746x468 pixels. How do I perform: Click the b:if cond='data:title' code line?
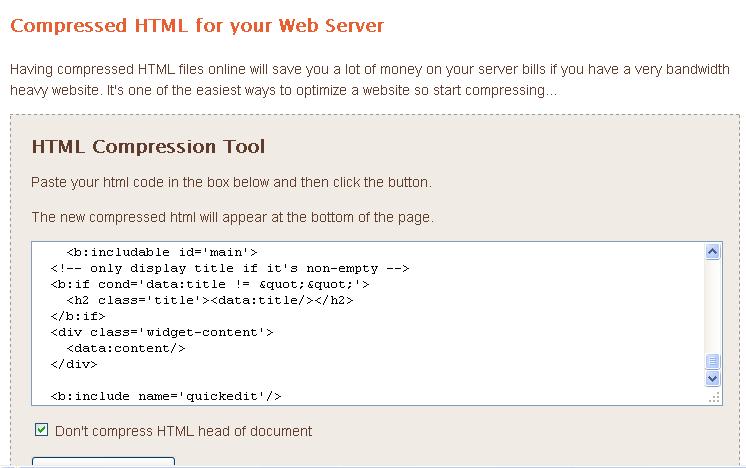[x=210, y=284]
